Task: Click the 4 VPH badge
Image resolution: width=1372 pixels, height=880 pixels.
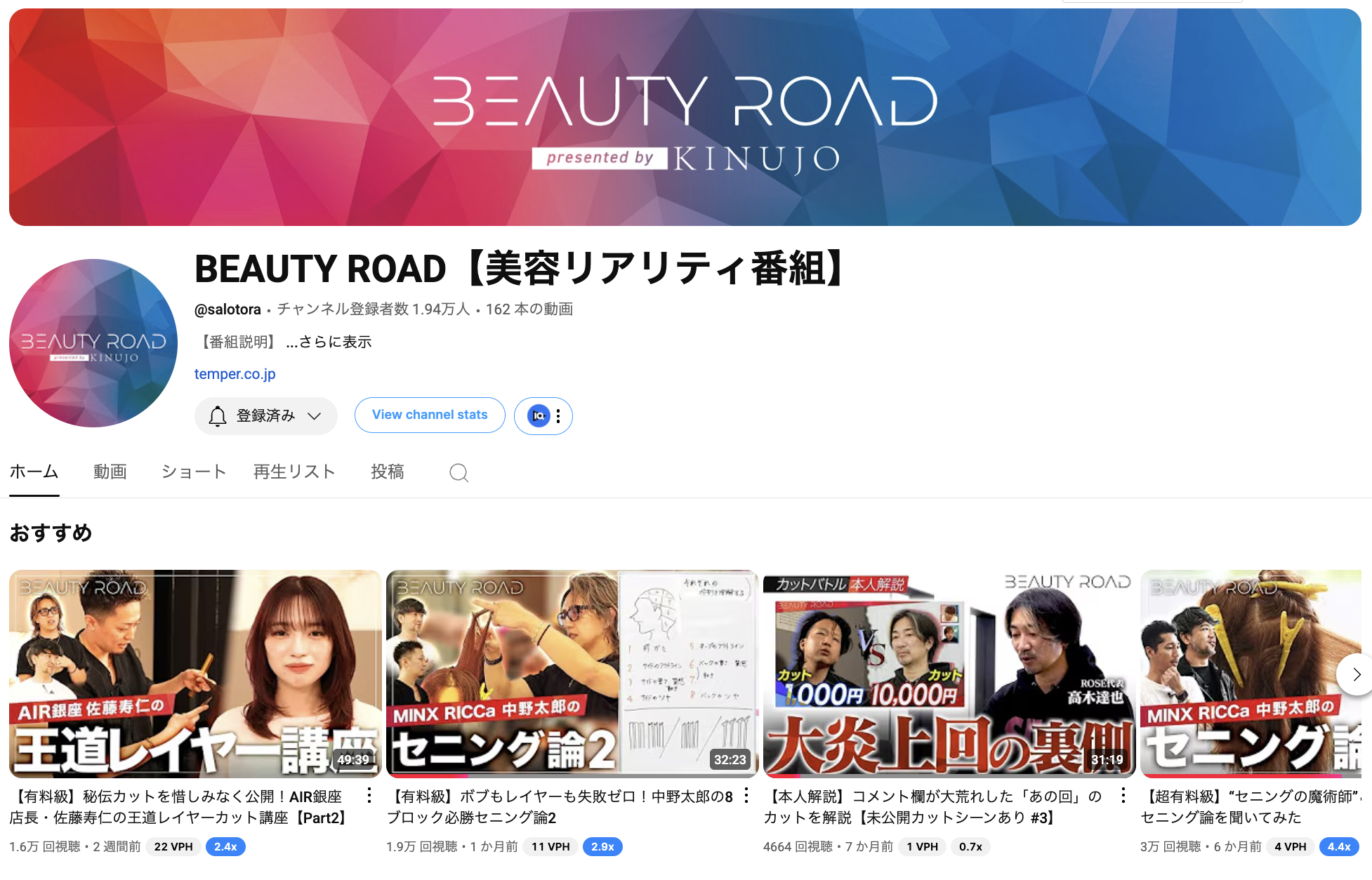Action: point(1291,847)
